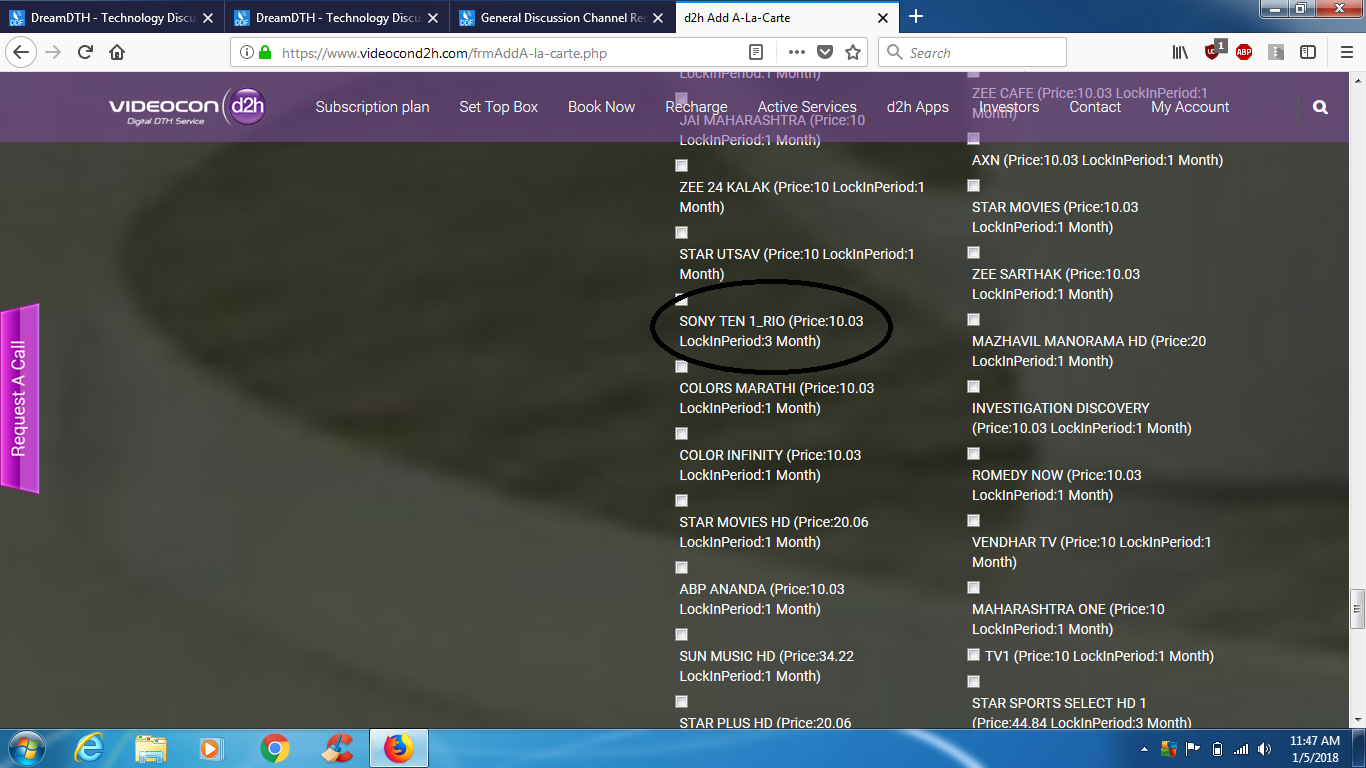
Task: Open the Firefox hamburger menu
Action: point(1346,52)
